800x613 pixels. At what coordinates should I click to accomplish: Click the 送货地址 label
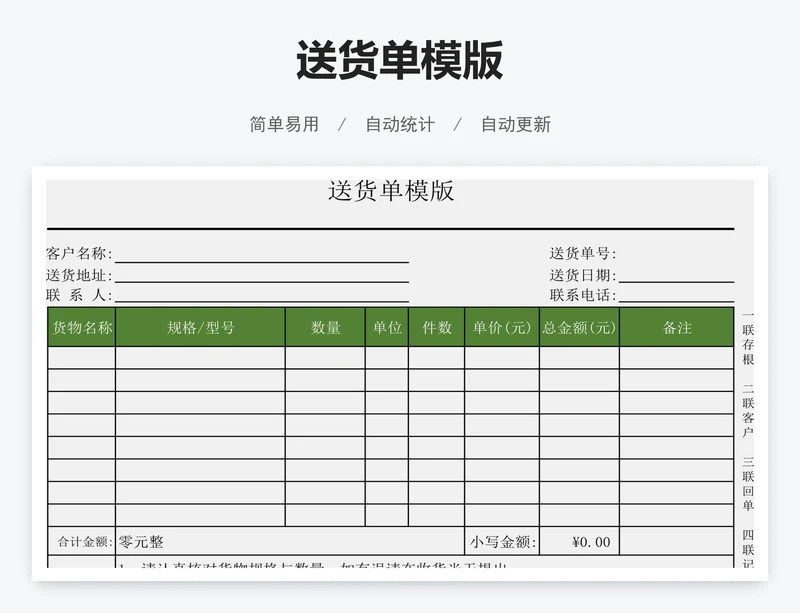(x=79, y=275)
